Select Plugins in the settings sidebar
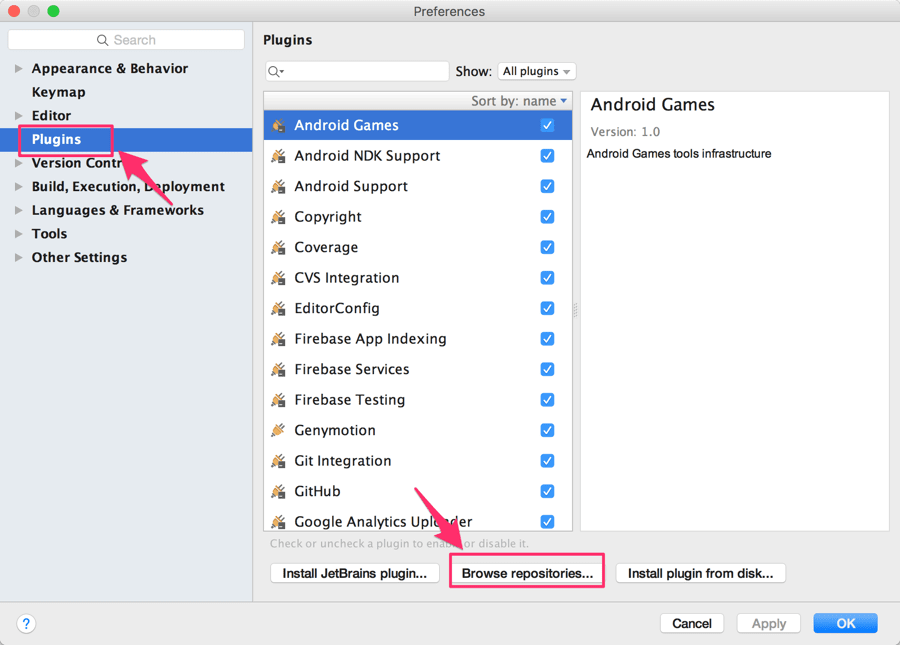Image resolution: width=900 pixels, height=645 pixels. pos(56,139)
